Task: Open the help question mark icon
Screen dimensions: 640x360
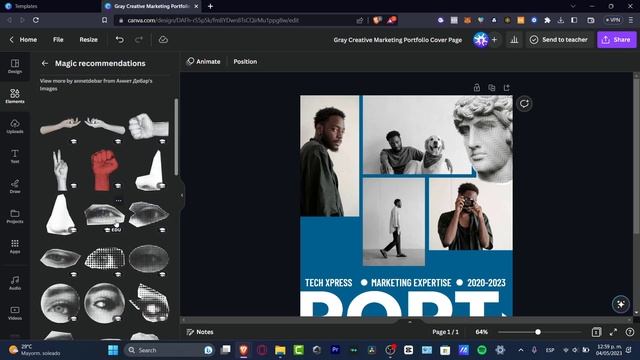Action: pos(630,332)
